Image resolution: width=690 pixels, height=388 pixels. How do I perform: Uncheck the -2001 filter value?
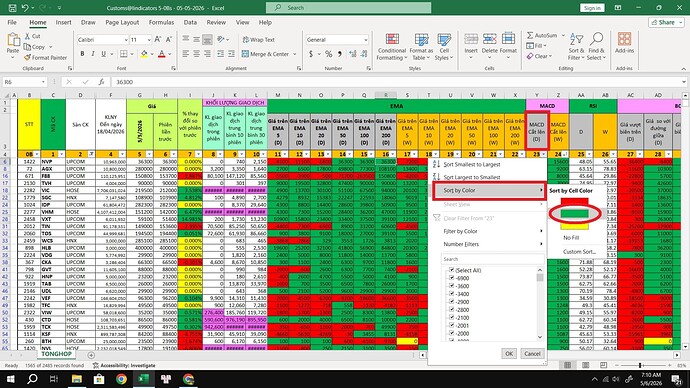[451, 326]
